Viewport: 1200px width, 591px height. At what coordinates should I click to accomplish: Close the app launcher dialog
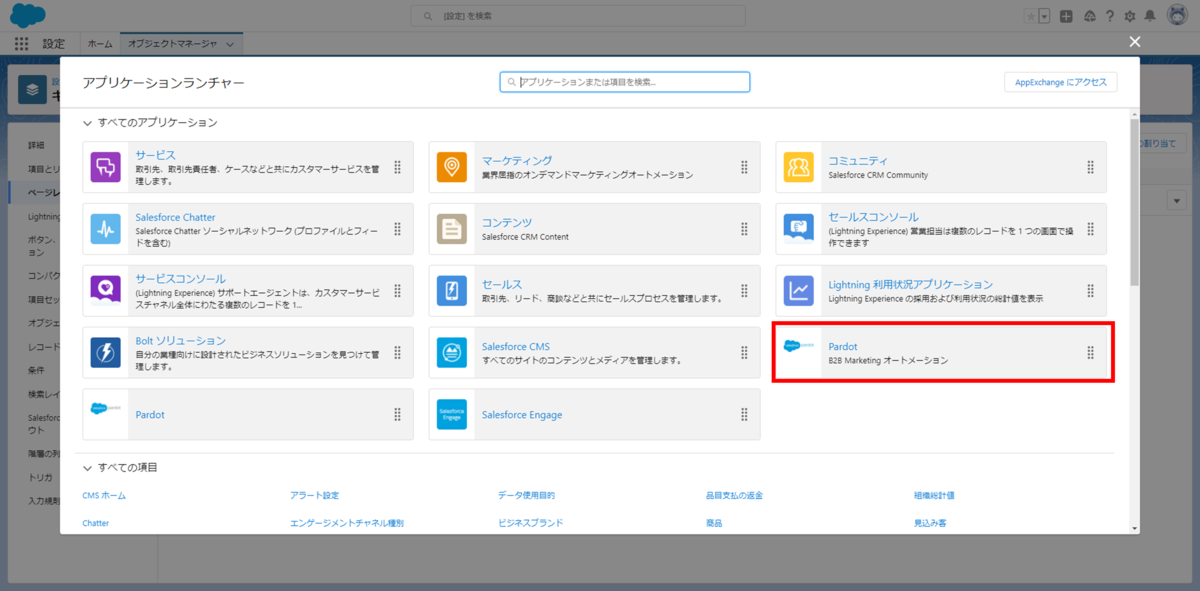(1134, 41)
